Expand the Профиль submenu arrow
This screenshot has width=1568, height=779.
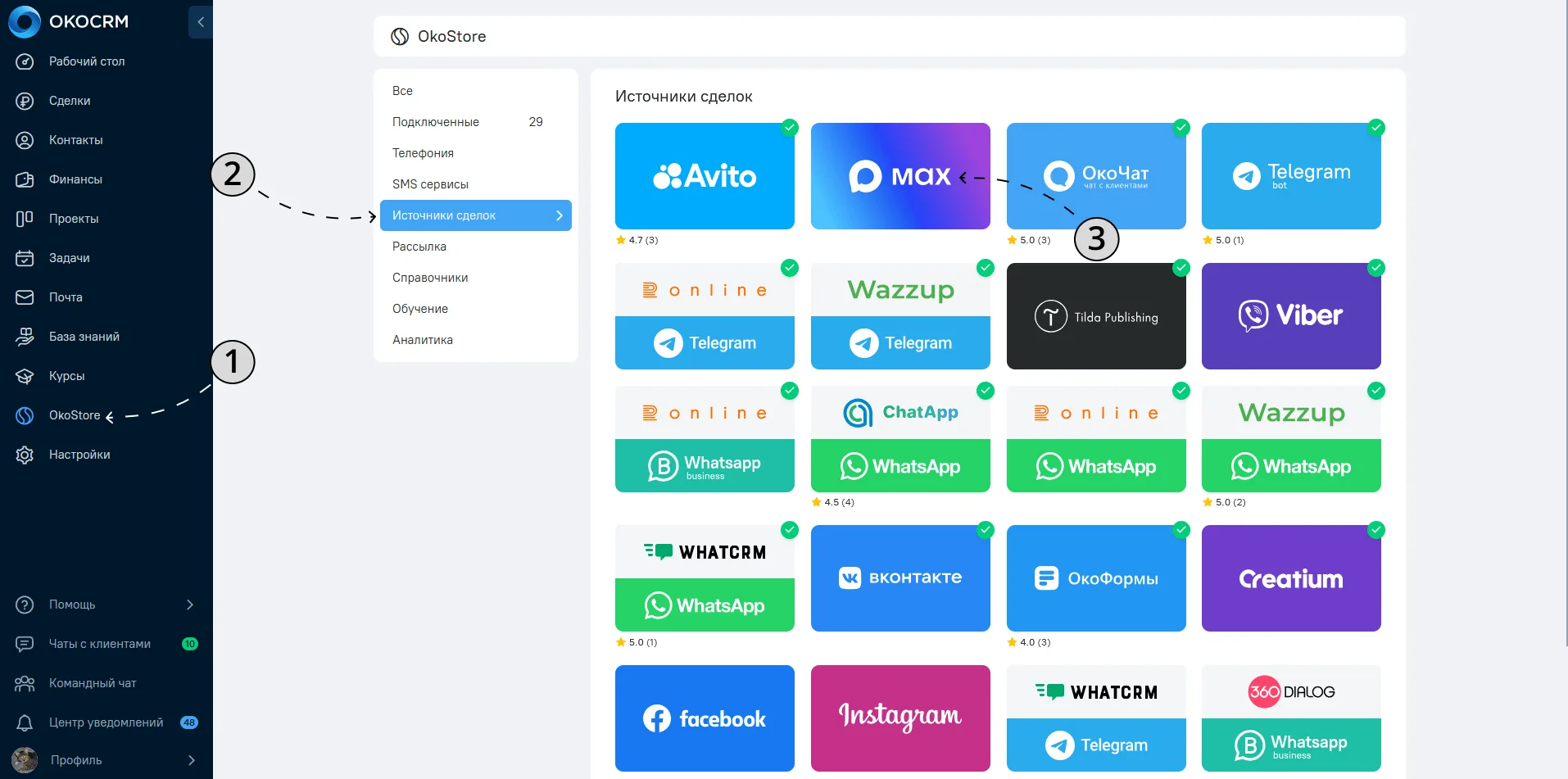coord(191,760)
